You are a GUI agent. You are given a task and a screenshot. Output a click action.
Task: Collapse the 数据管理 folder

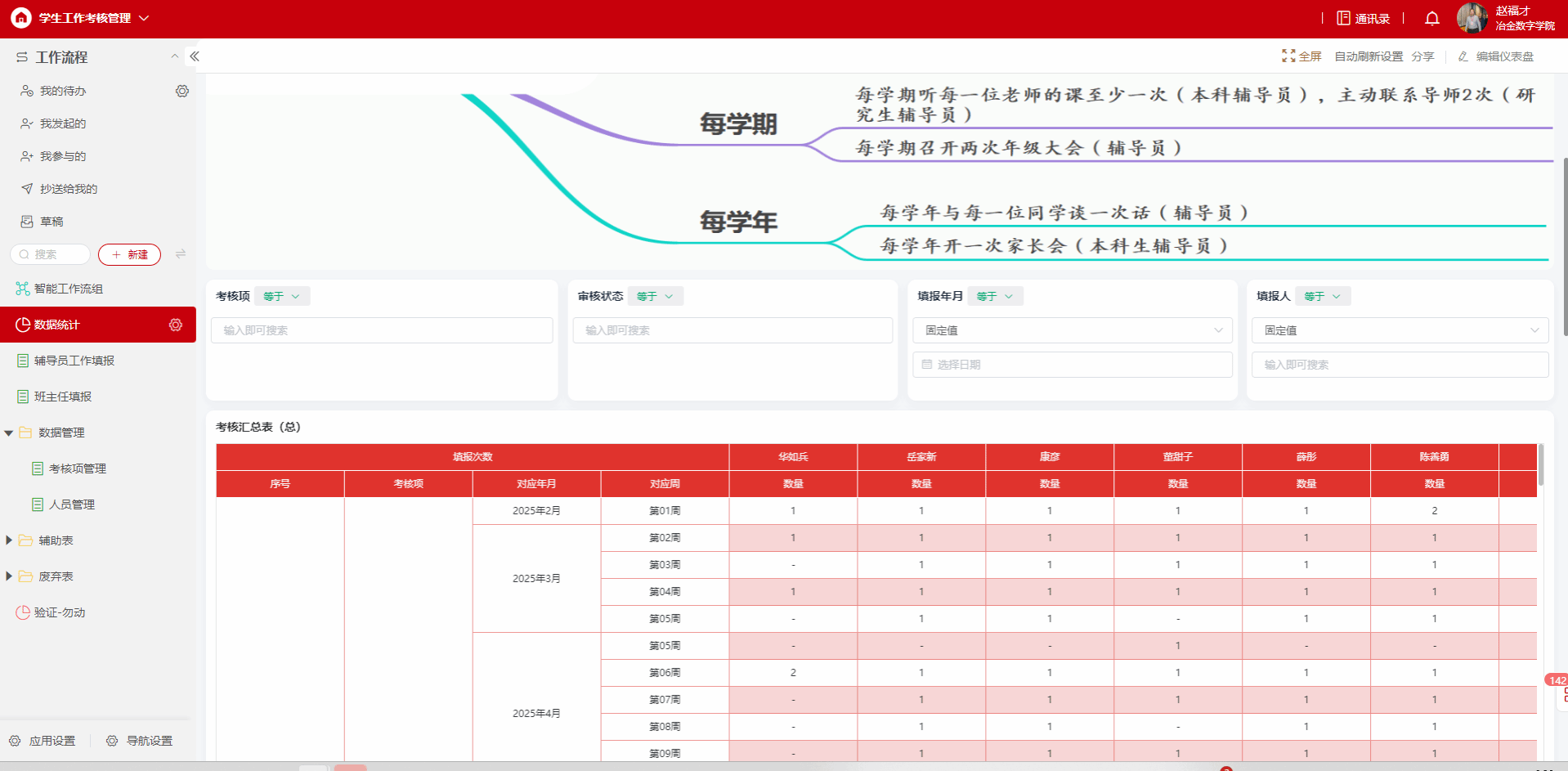pos(9,433)
